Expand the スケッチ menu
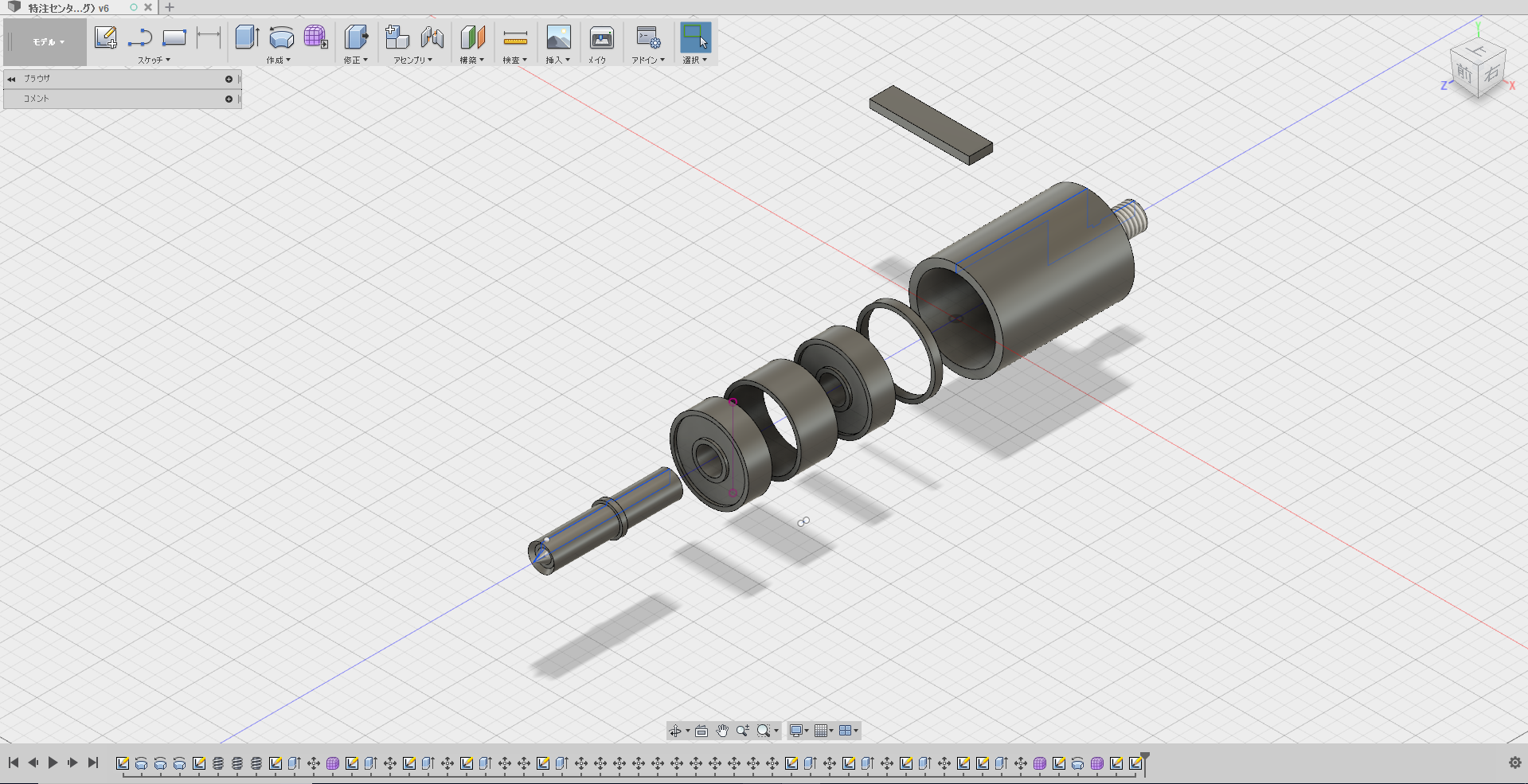 click(154, 60)
